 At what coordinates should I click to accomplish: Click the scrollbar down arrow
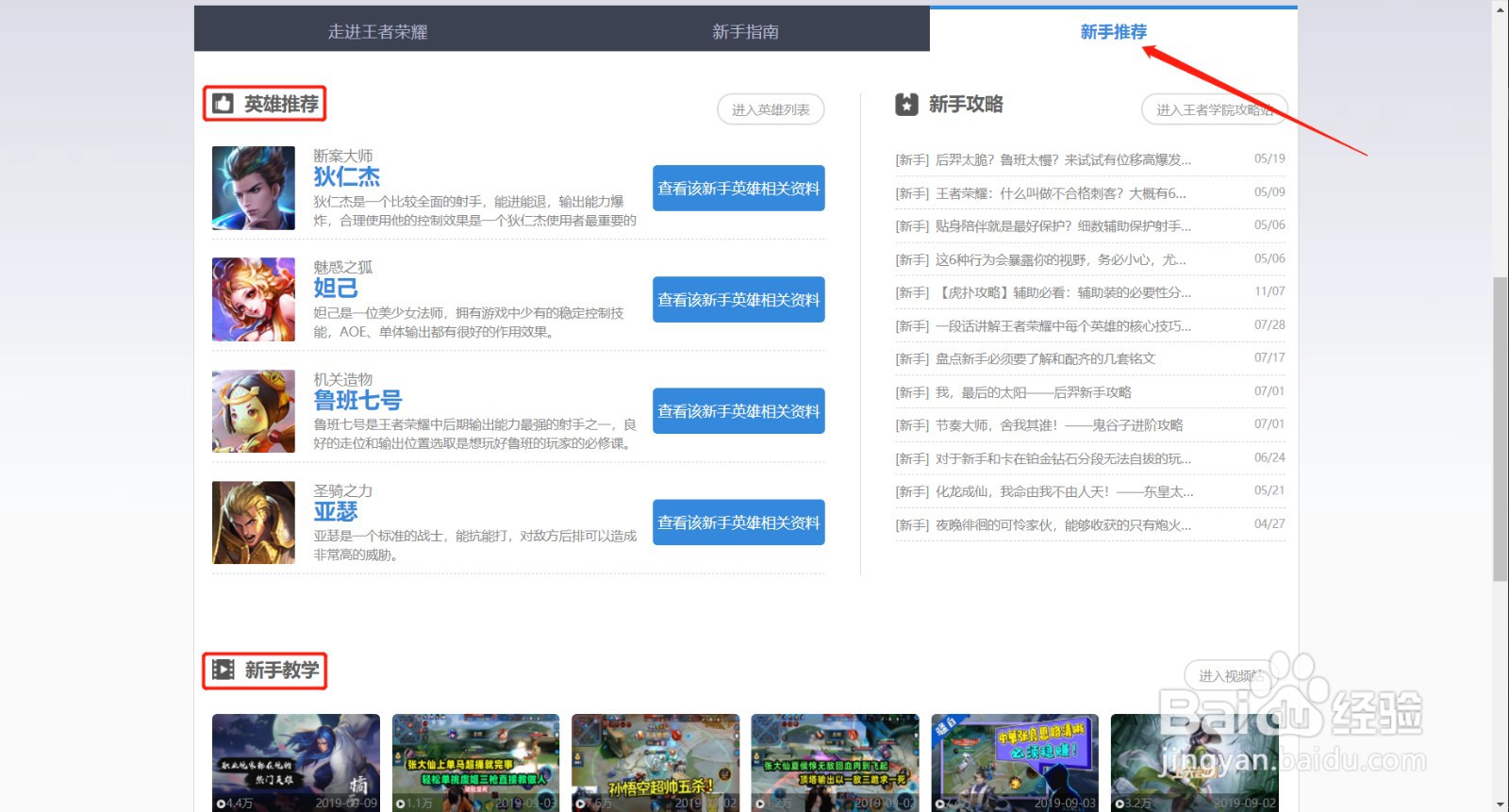(x=1501, y=804)
